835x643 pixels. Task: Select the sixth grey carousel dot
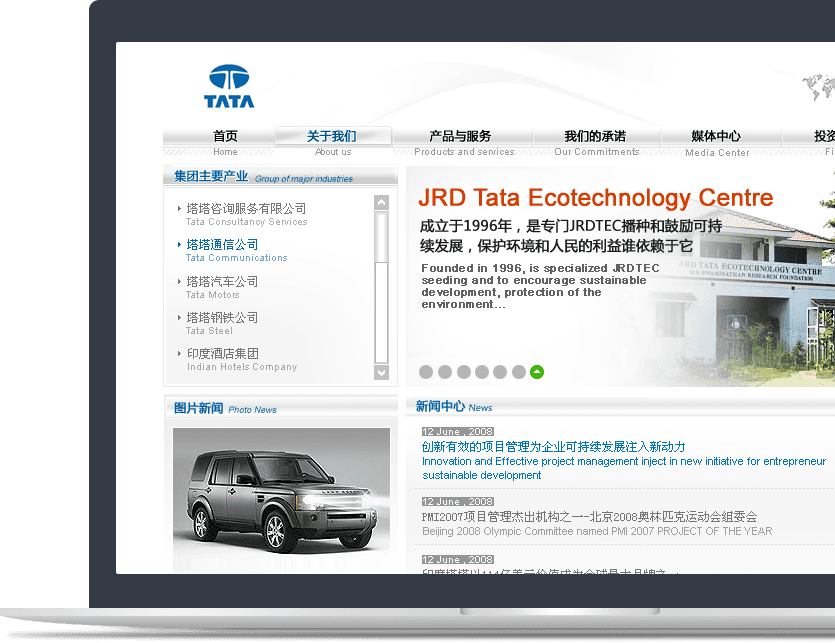click(x=519, y=372)
